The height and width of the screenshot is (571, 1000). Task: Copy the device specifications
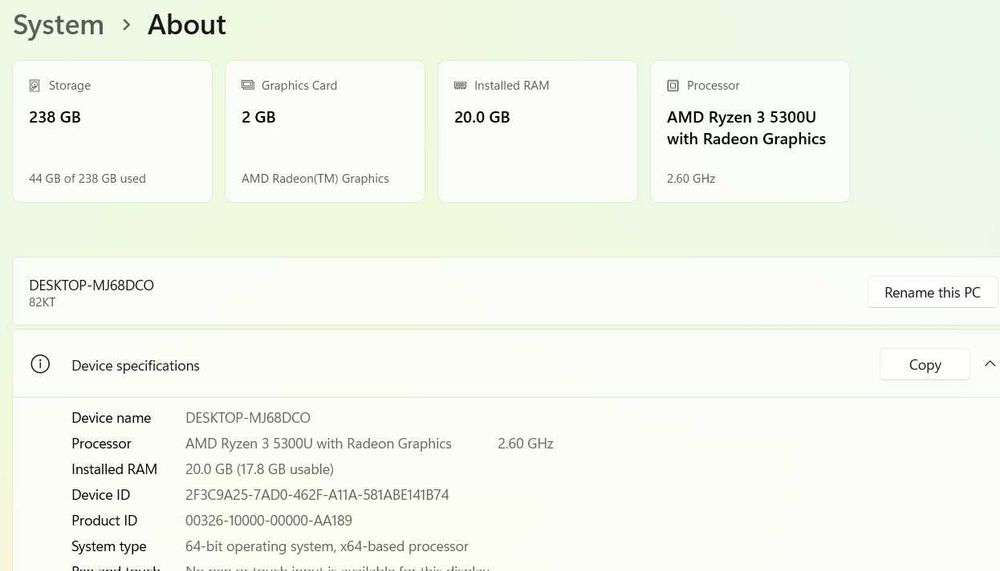click(x=925, y=364)
